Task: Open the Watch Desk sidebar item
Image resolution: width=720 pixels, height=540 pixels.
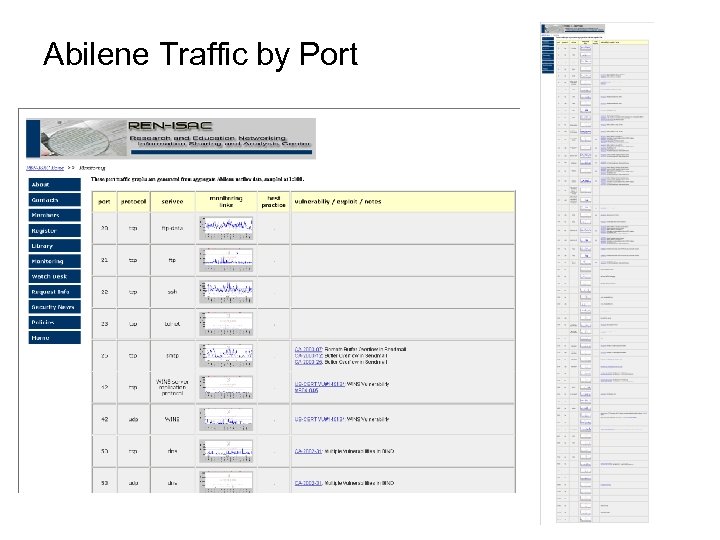Action: click(x=54, y=276)
